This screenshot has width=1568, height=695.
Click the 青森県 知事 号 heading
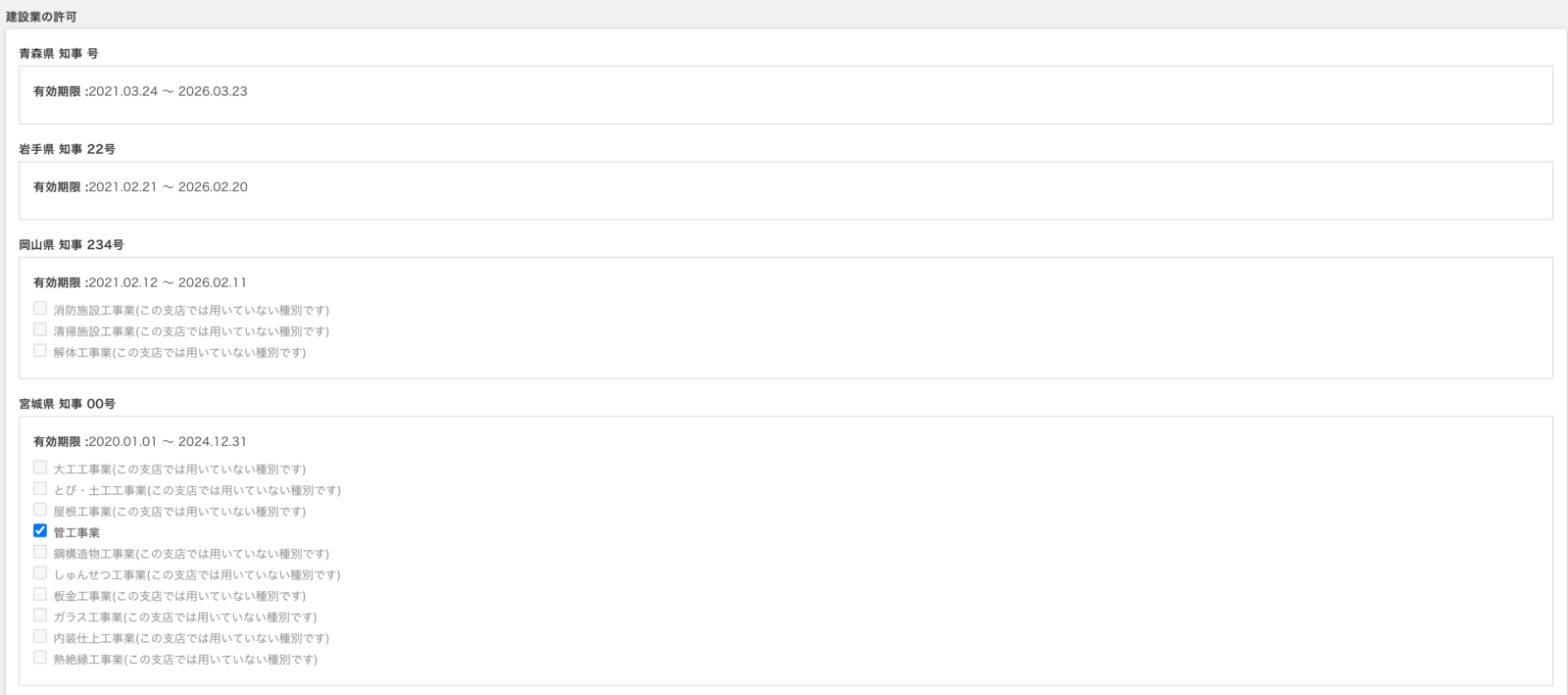(x=59, y=54)
